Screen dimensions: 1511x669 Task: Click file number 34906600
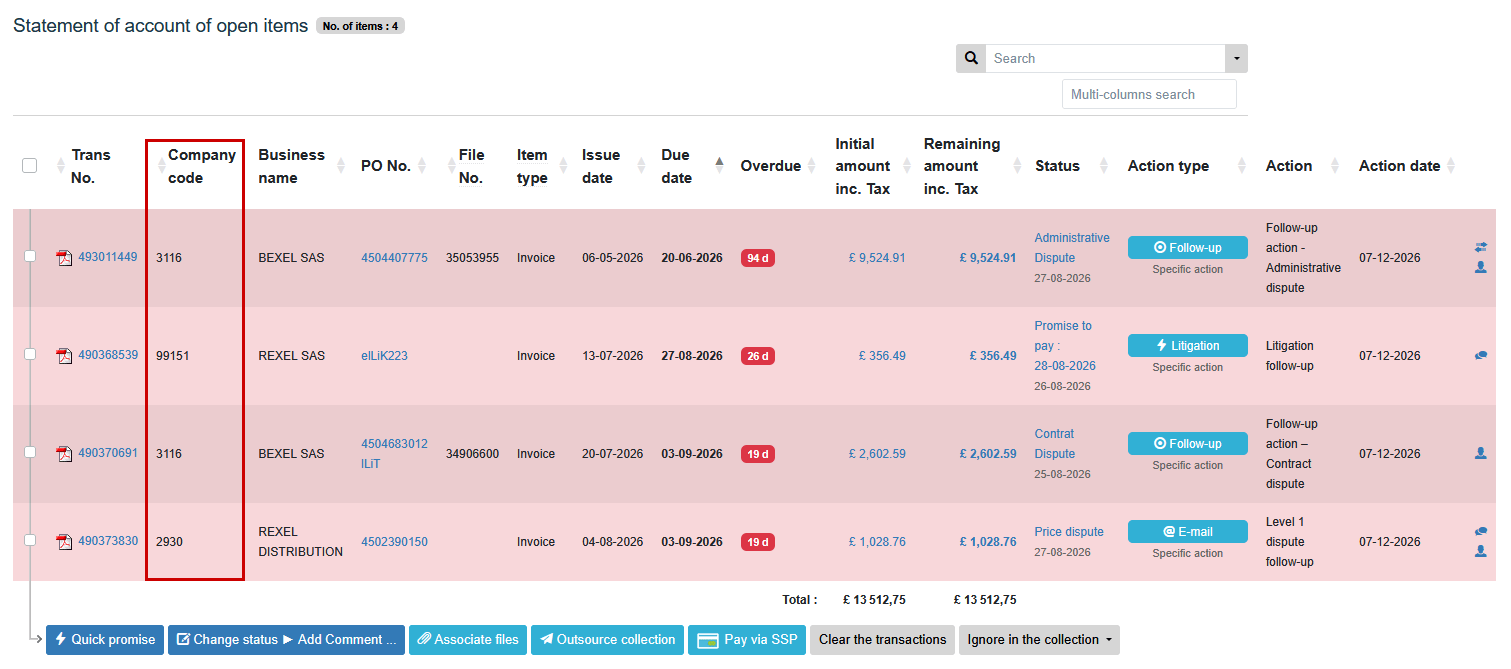(x=472, y=454)
